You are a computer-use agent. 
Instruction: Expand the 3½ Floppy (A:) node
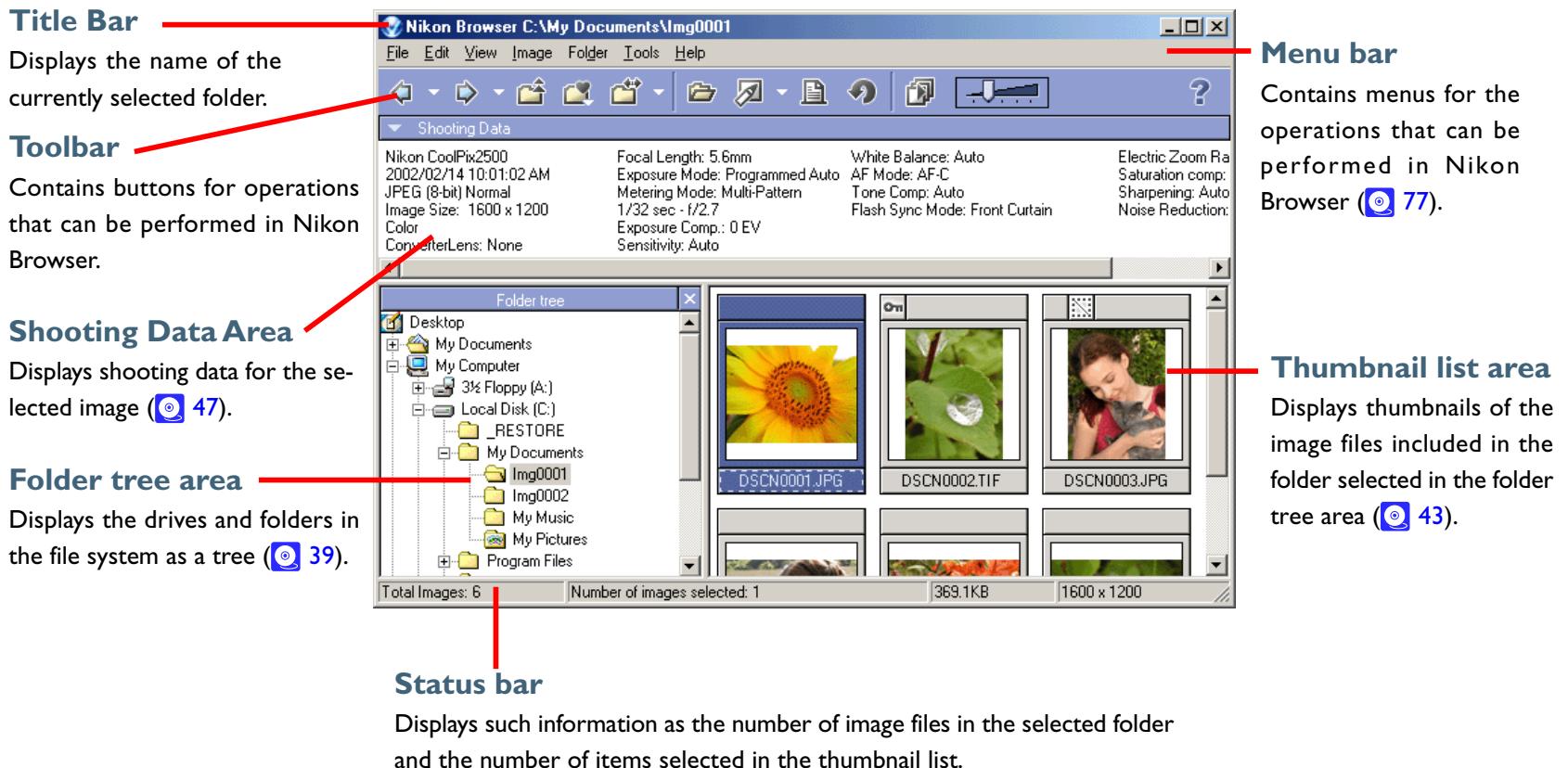coord(418,388)
